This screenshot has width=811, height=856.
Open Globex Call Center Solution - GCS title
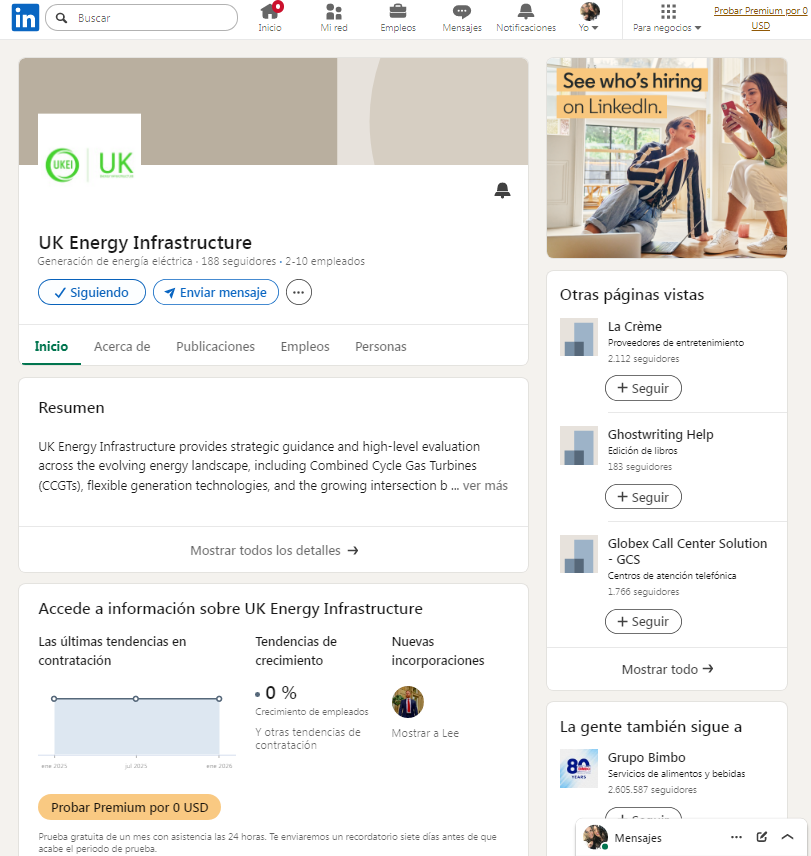(687, 551)
